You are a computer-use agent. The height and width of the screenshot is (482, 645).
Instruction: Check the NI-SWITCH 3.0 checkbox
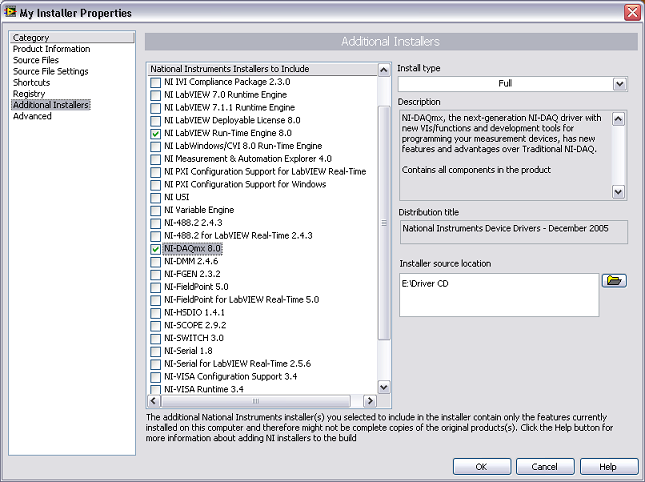tap(155, 338)
